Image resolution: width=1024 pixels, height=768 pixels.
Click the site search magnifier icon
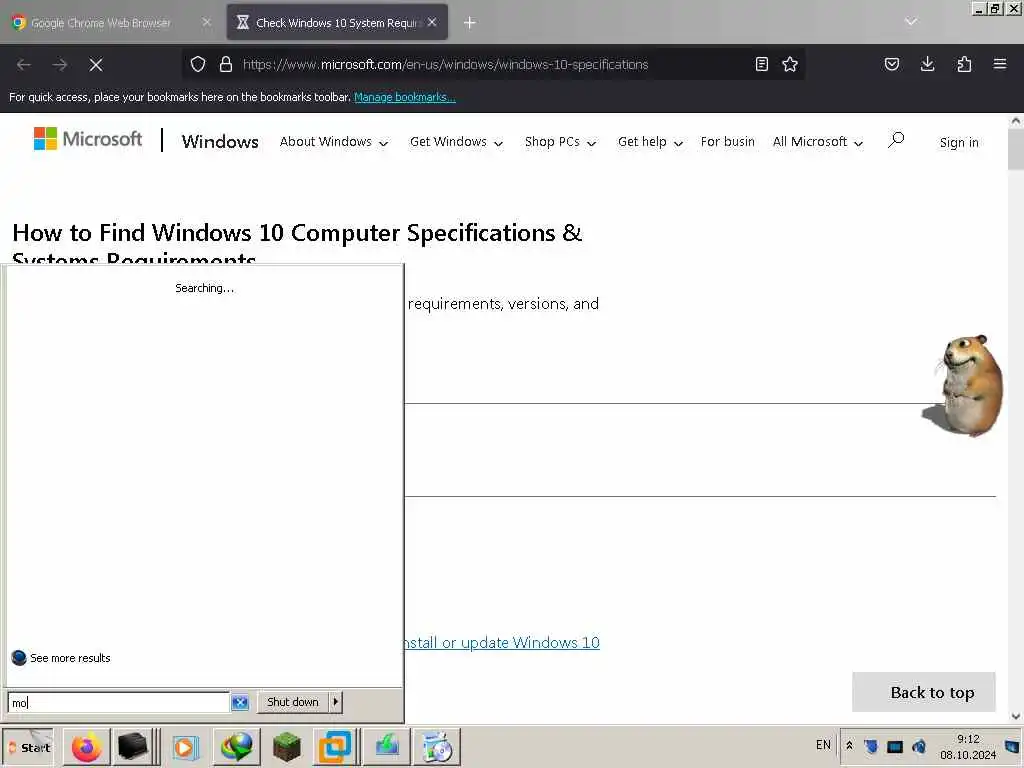[896, 140]
